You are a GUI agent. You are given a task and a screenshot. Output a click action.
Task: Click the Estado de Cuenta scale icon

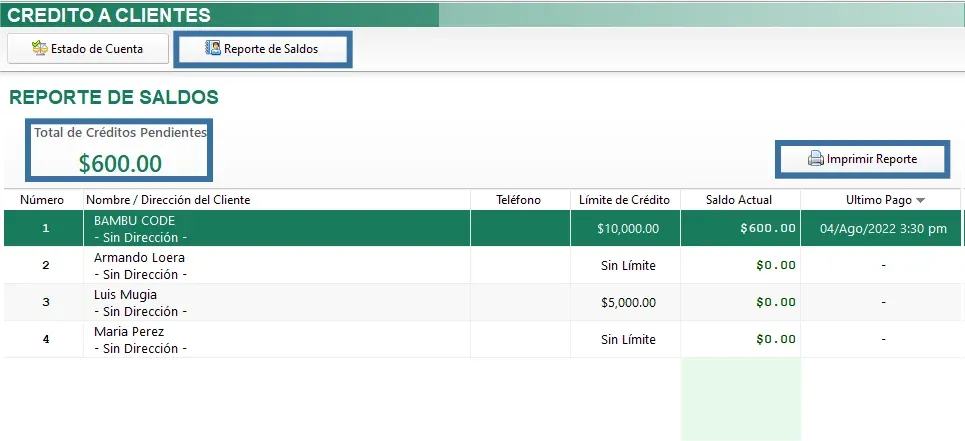pos(40,49)
